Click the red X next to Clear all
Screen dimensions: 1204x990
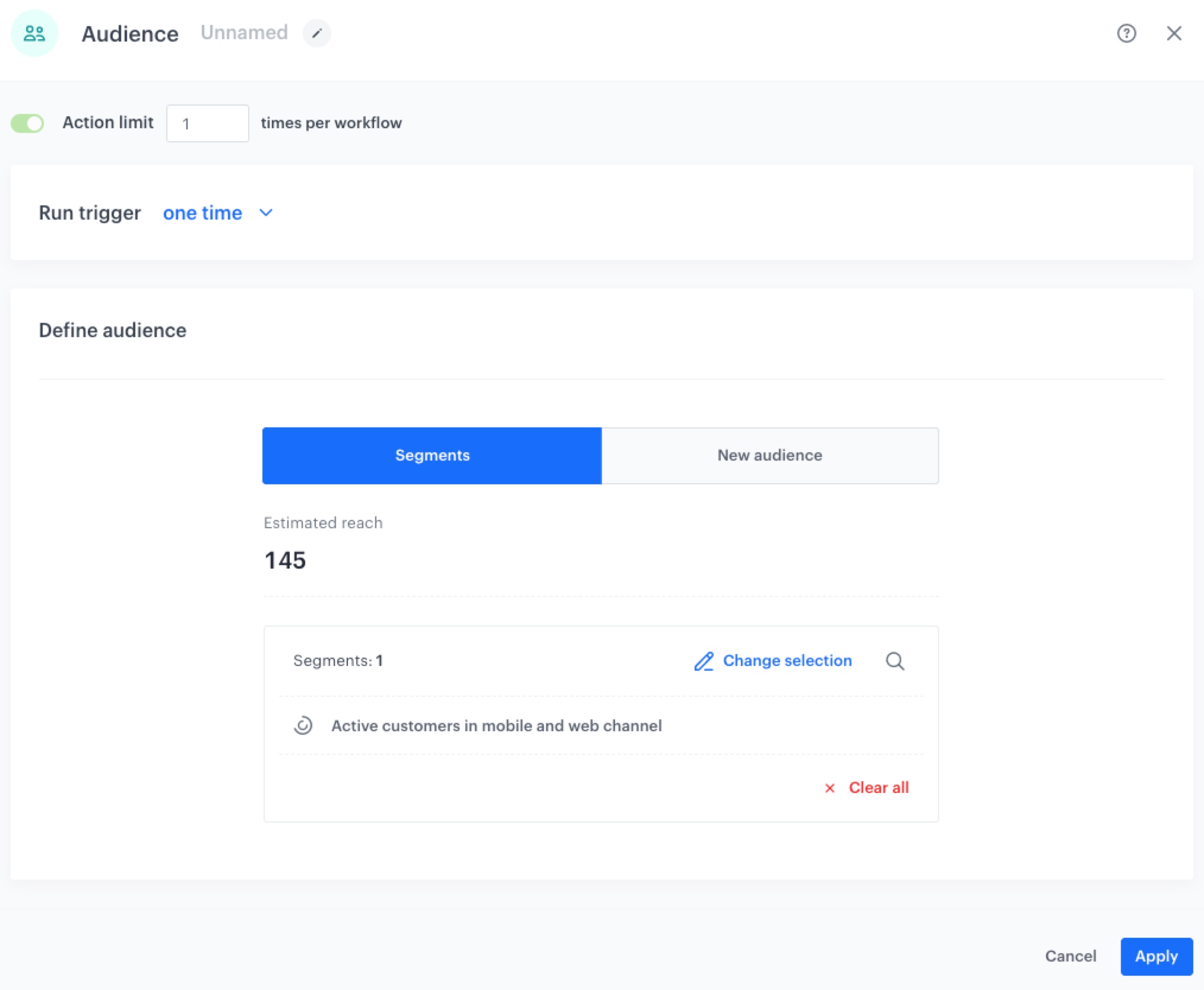[829, 788]
